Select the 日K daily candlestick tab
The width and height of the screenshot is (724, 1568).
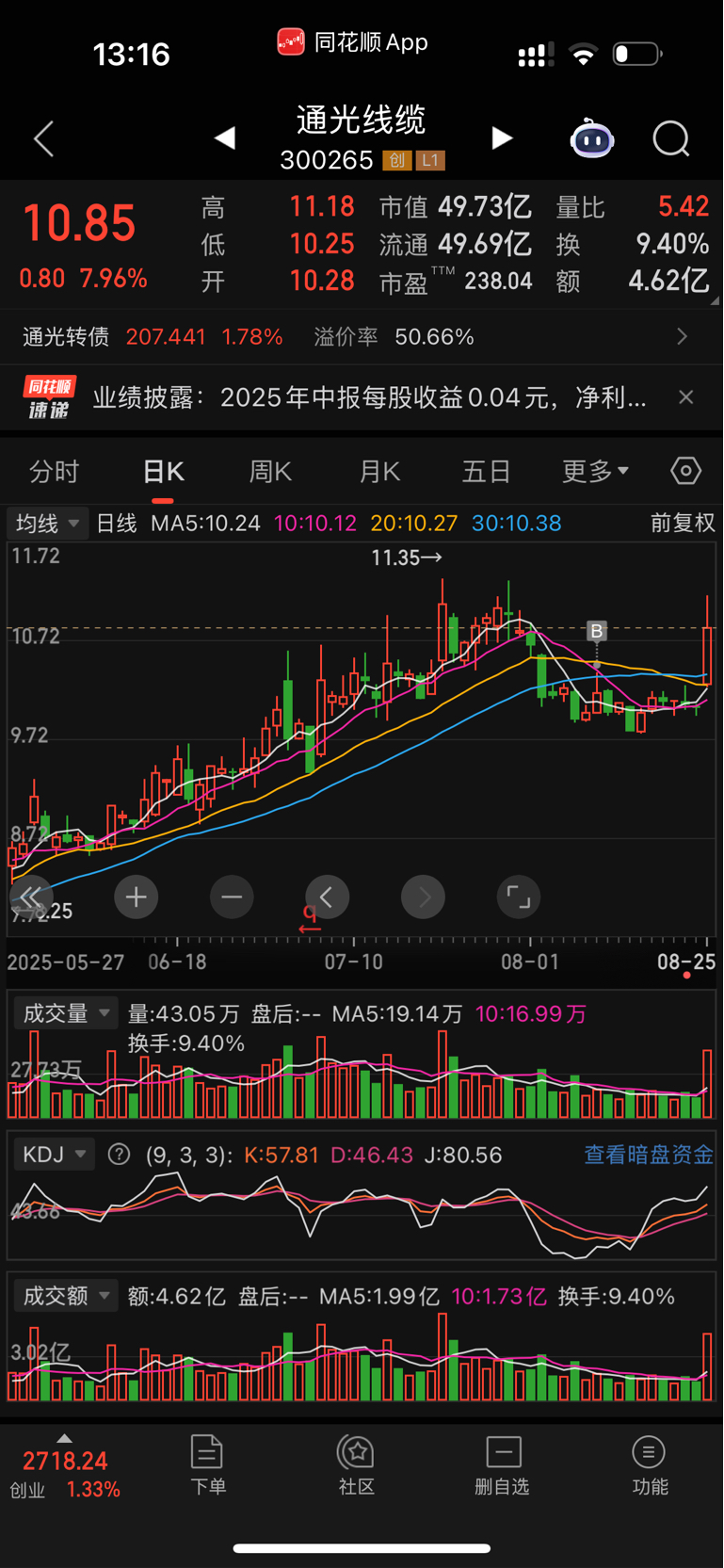164,471
